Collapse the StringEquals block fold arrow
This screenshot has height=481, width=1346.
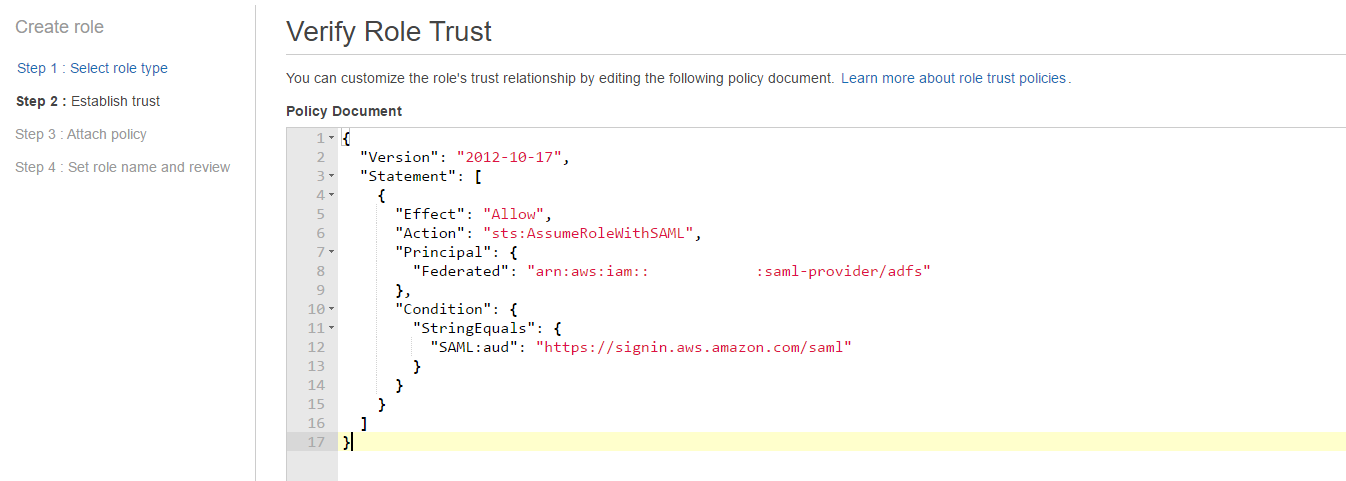331,328
